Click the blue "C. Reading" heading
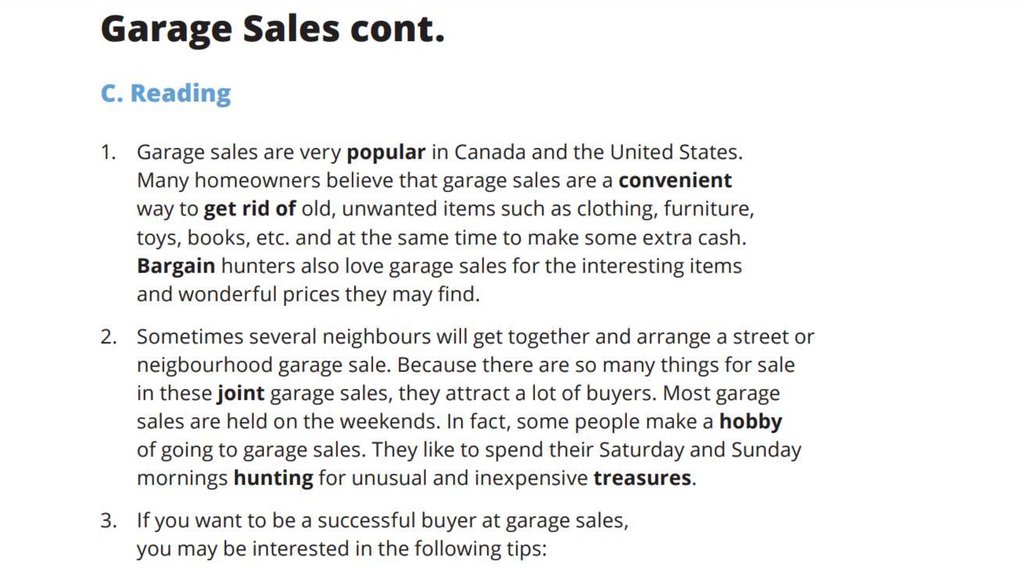The width and height of the screenshot is (1024, 574). [x=165, y=93]
